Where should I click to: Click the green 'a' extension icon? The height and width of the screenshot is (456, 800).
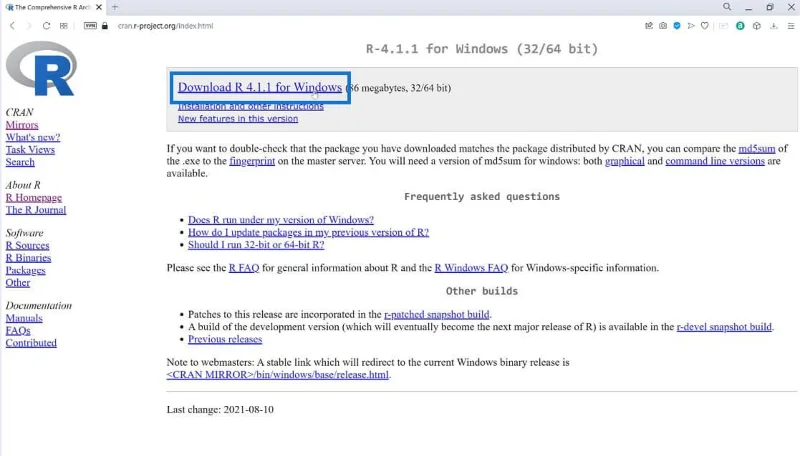pos(740,26)
